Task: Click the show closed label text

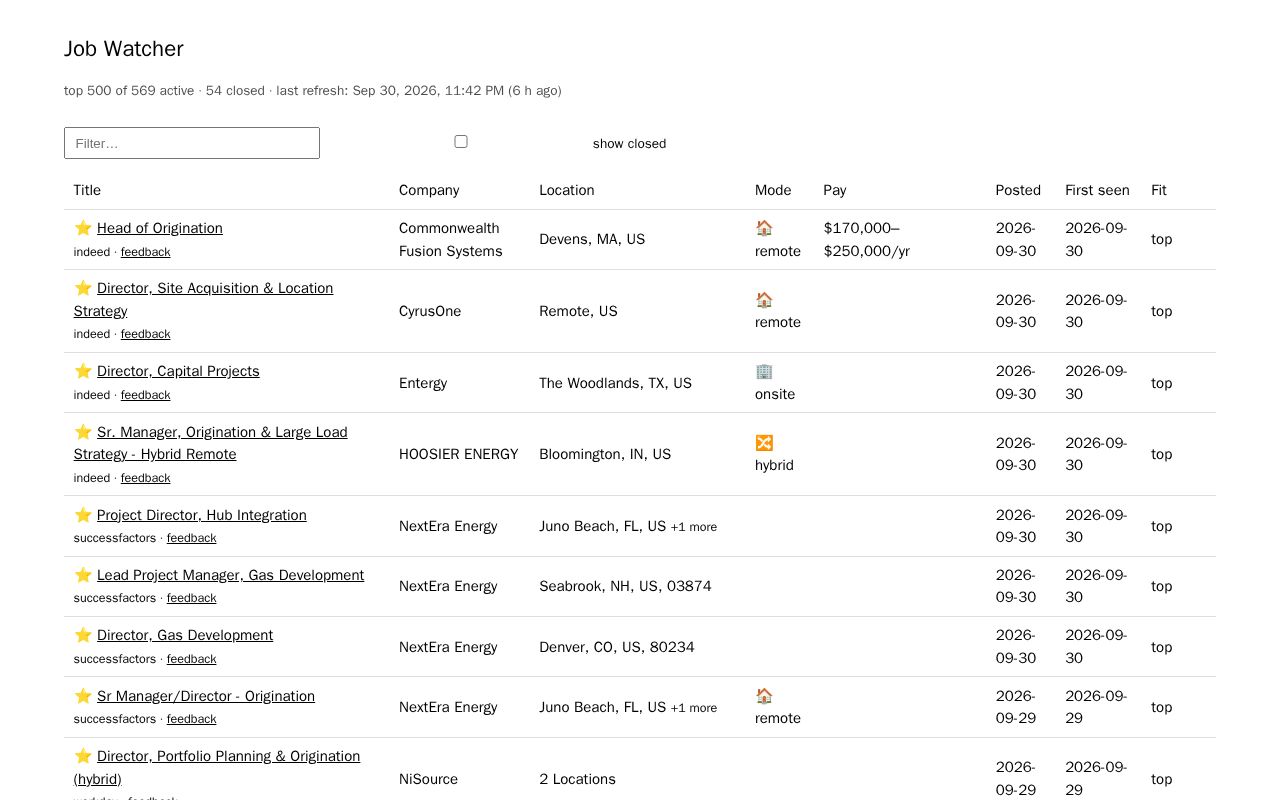Action: pos(629,144)
